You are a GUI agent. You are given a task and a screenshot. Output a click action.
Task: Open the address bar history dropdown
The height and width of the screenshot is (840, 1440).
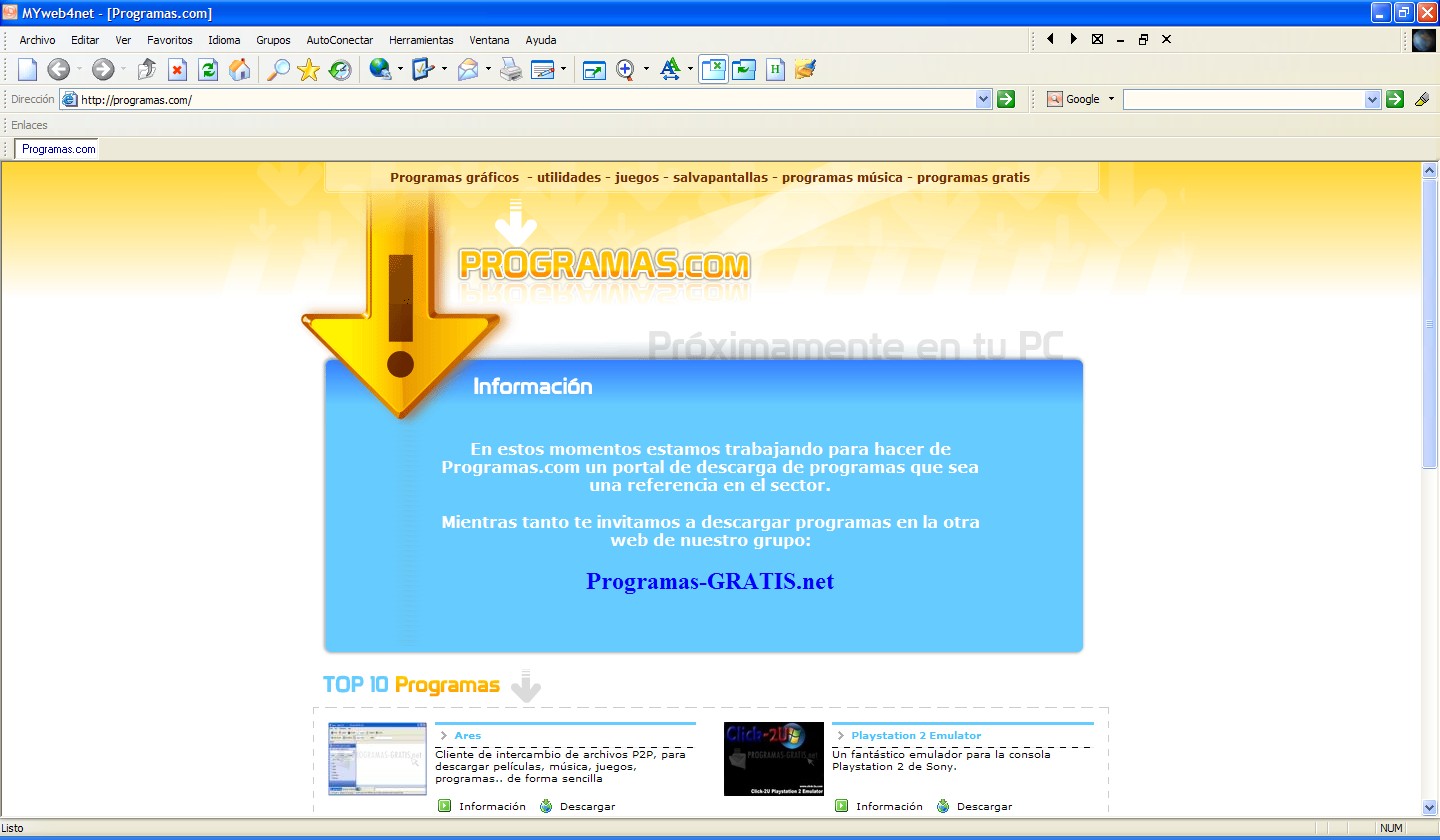pyautogui.click(x=983, y=99)
